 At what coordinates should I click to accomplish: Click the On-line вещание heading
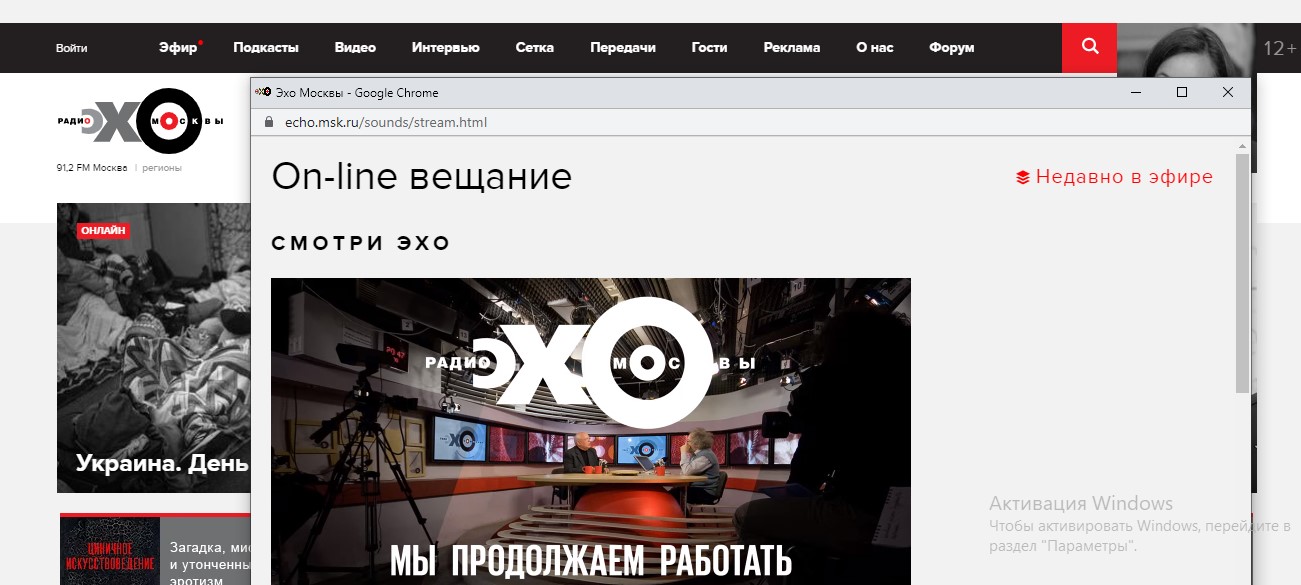point(421,177)
